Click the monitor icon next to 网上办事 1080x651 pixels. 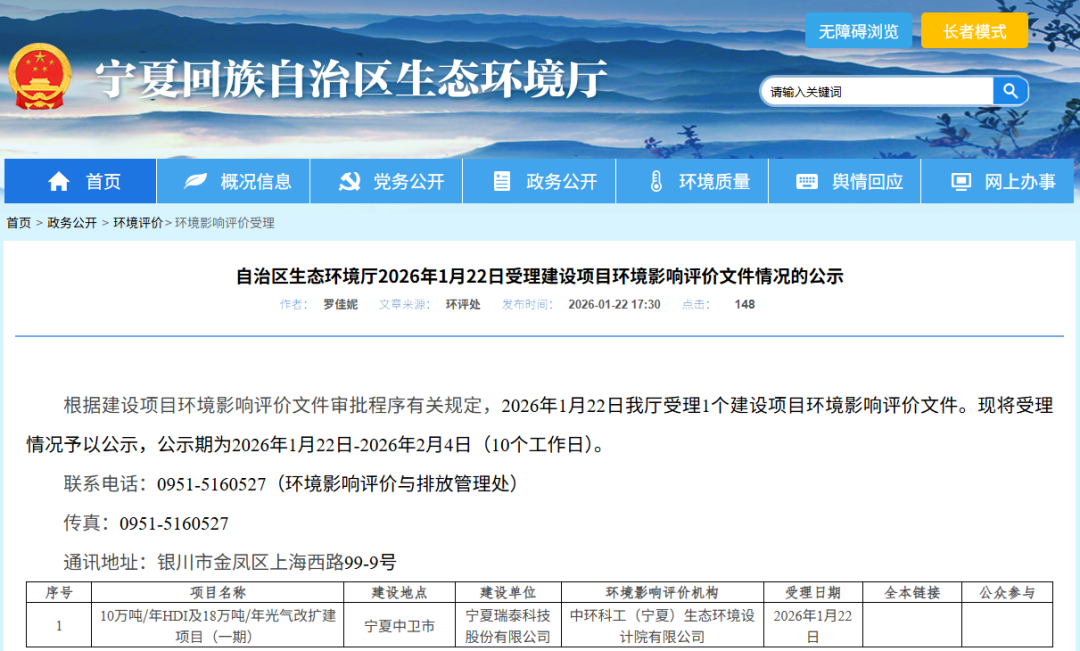point(961,181)
